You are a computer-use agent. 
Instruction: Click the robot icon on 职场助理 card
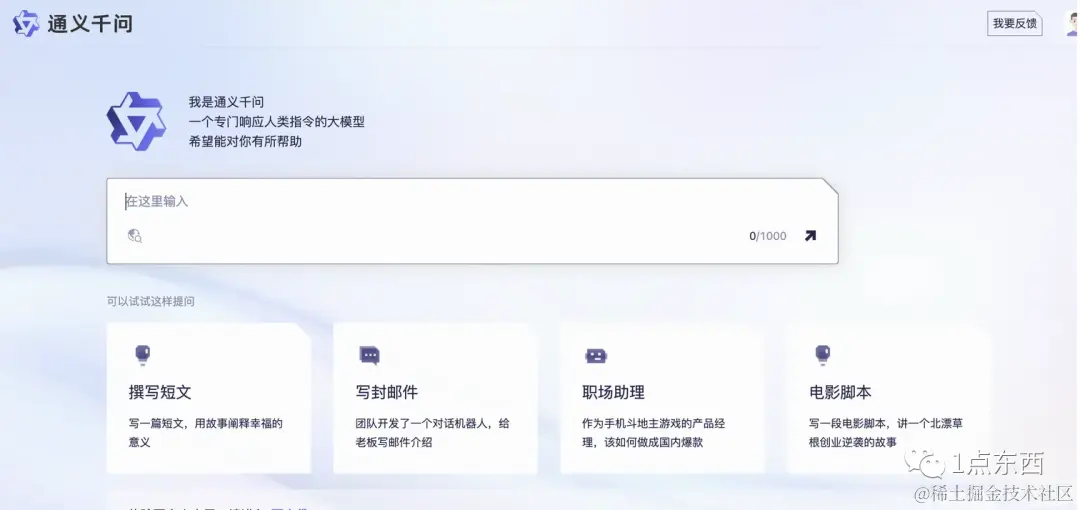(x=596, y=356)
